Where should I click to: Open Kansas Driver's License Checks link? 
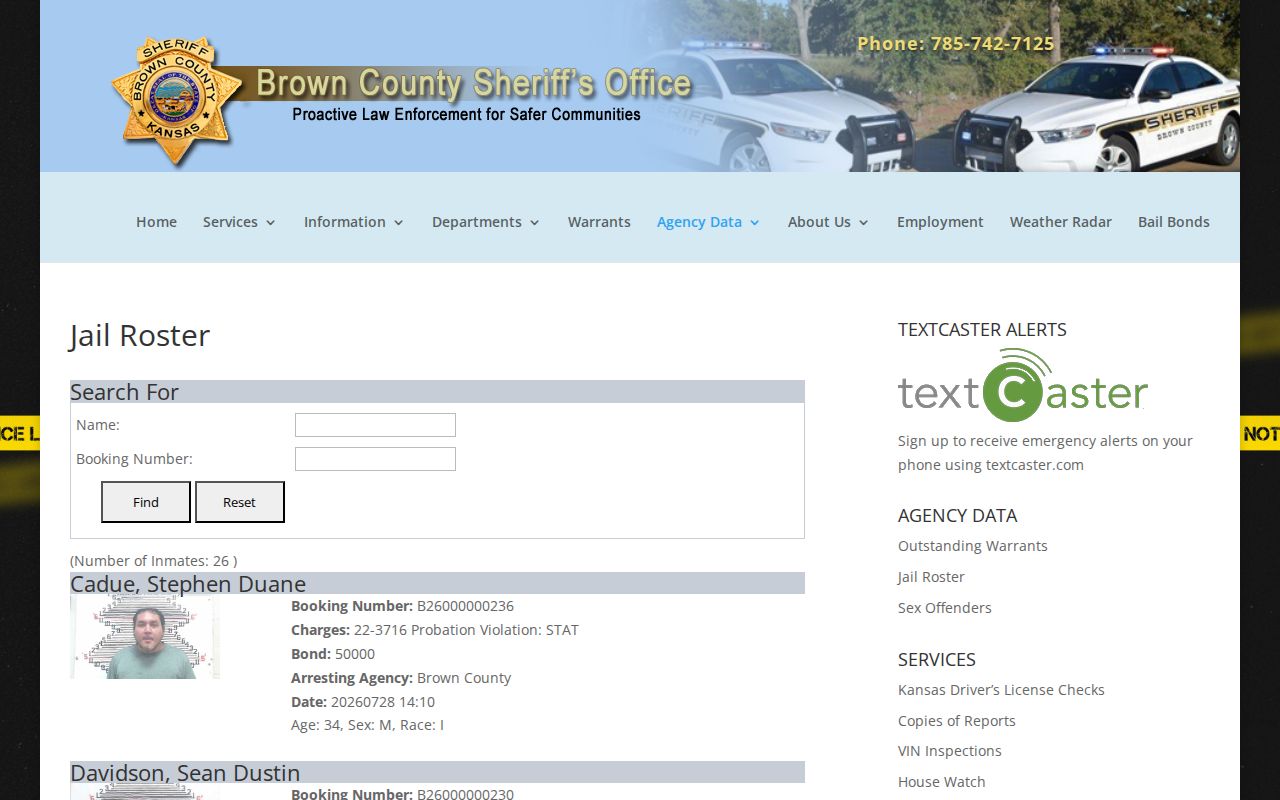coord(1001,690)
